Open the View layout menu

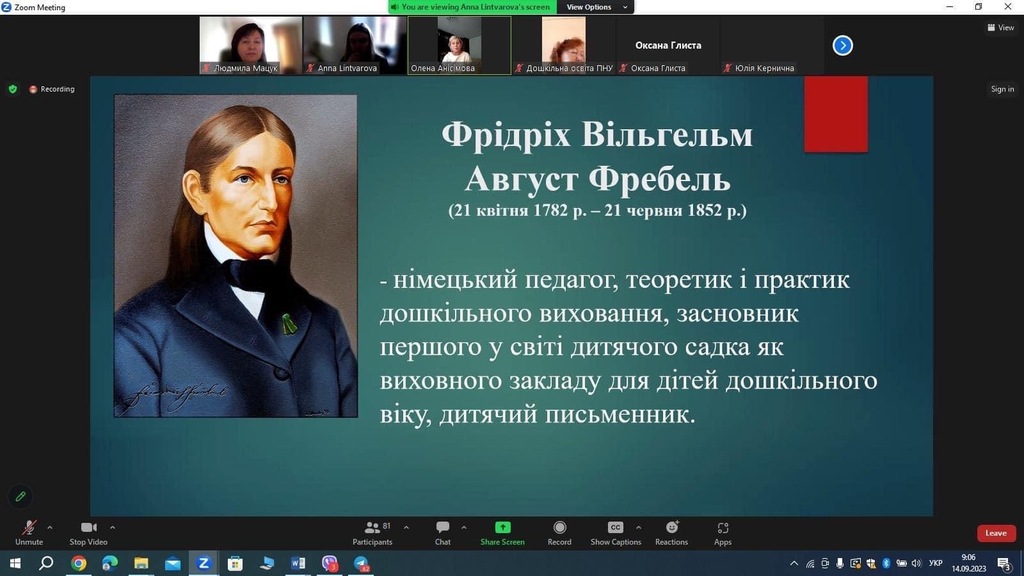click(x=1001, y=27)
